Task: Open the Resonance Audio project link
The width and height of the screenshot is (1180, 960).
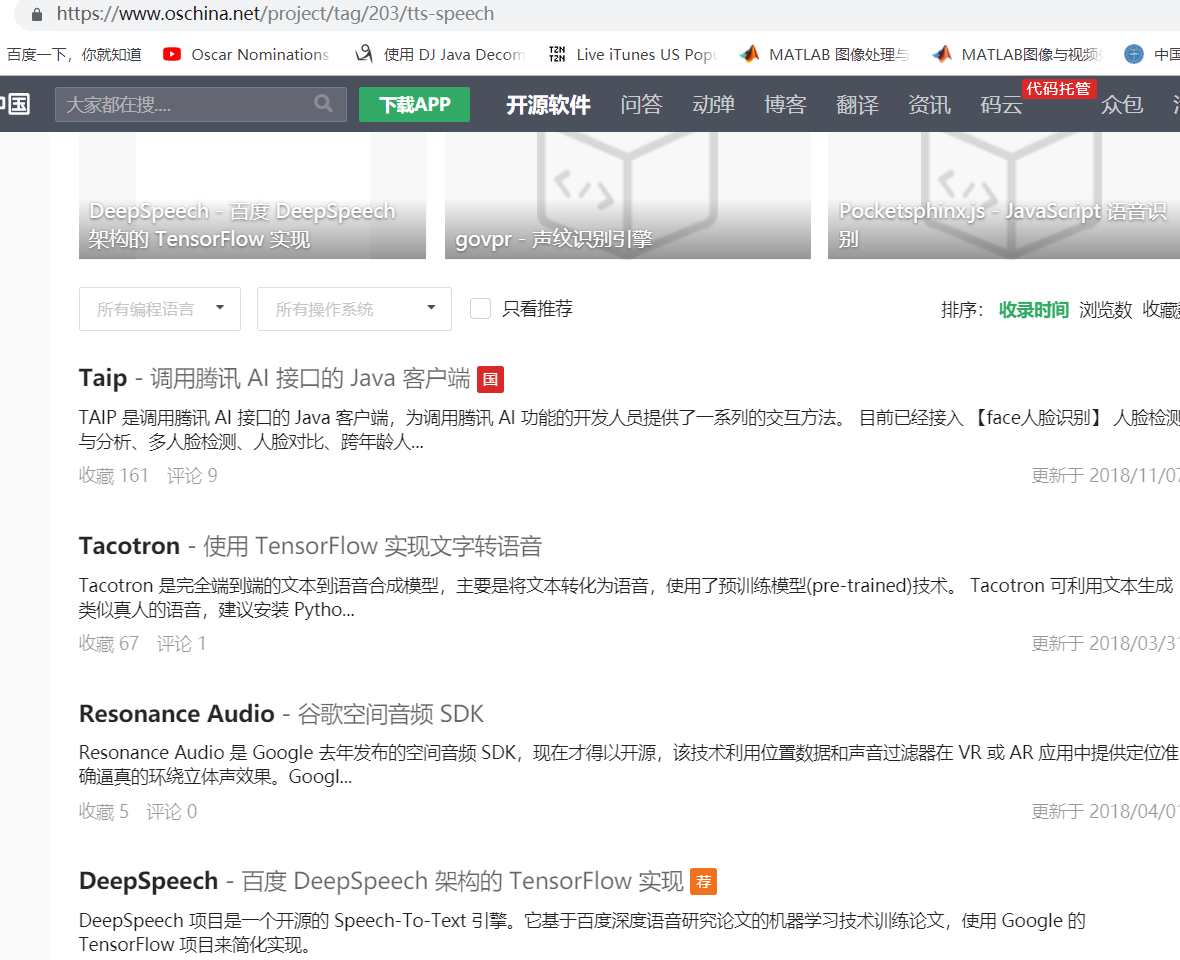Action: (281, 713)
